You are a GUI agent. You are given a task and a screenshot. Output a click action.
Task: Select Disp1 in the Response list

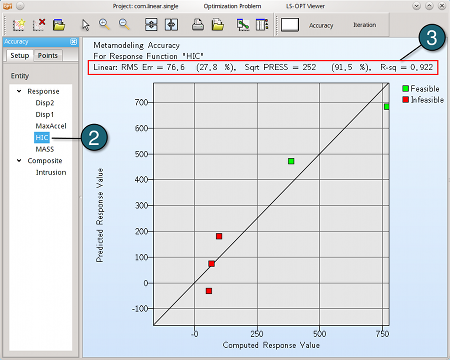44,115
